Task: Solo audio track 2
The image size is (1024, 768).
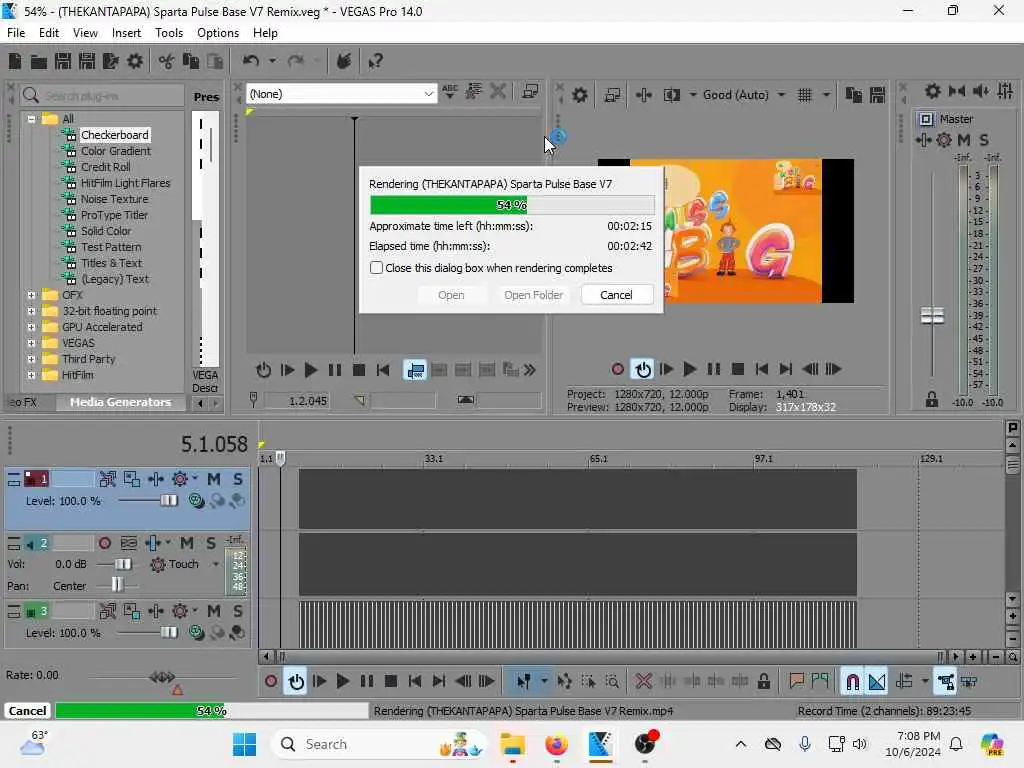Action: [211, 543]
